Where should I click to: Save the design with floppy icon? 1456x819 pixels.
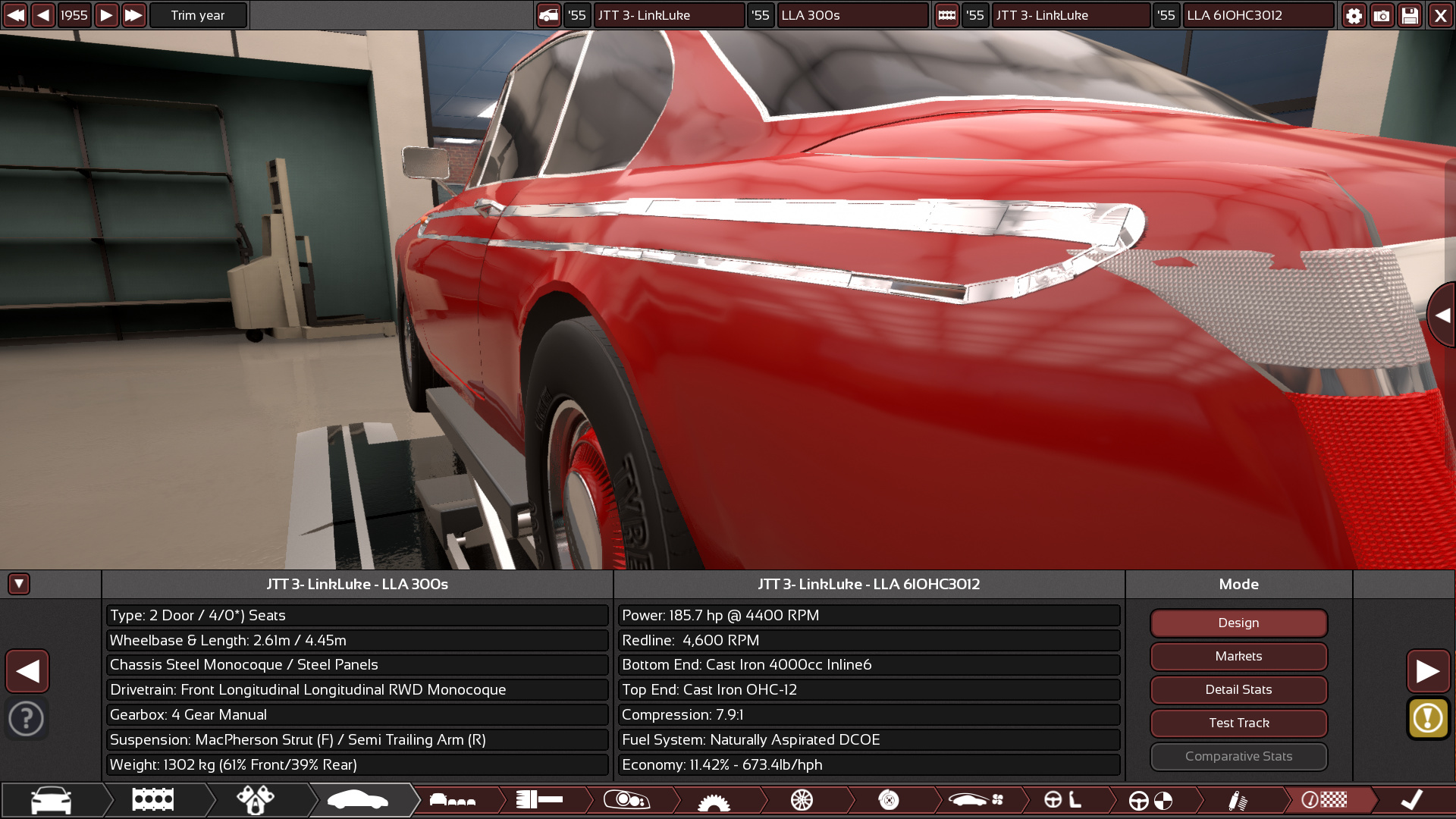point(1410,15)
